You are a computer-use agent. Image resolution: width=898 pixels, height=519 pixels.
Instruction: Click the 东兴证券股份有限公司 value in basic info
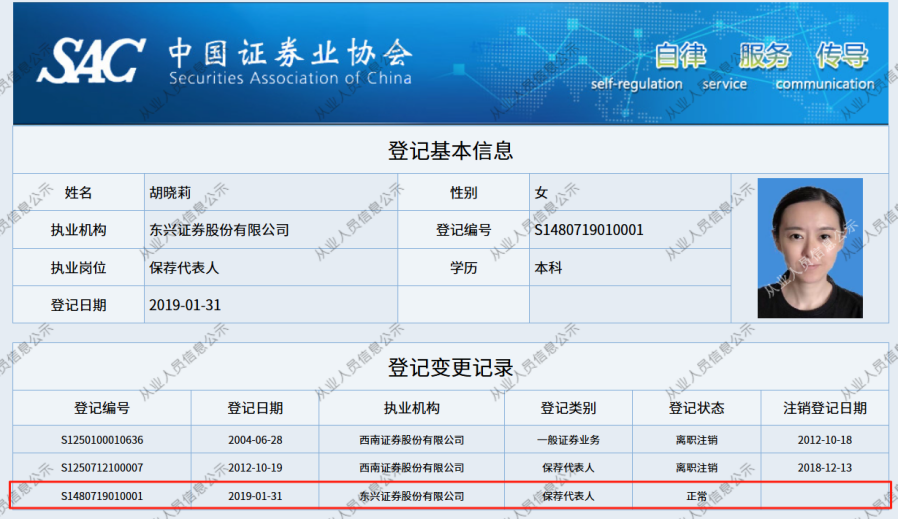(219, 230)
